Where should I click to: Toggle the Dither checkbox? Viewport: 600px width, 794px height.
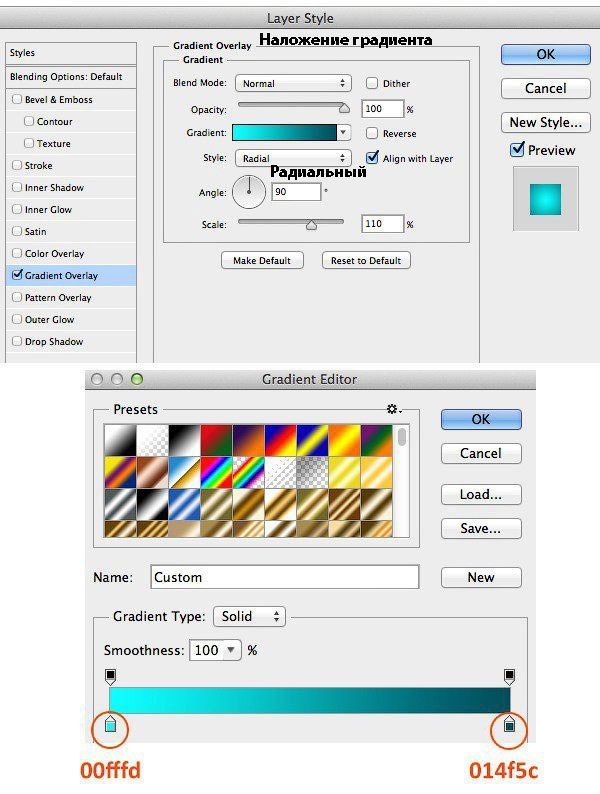(x=372, y=83)
